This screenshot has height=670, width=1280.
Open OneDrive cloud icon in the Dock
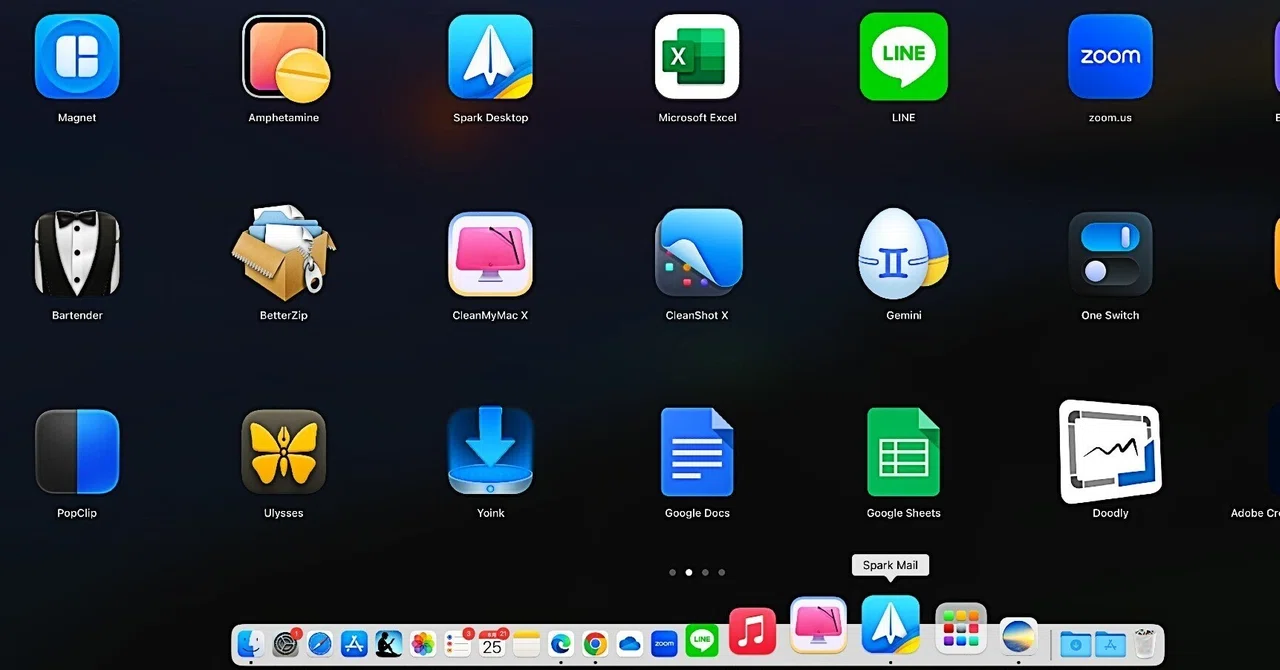tap(630, 644)
